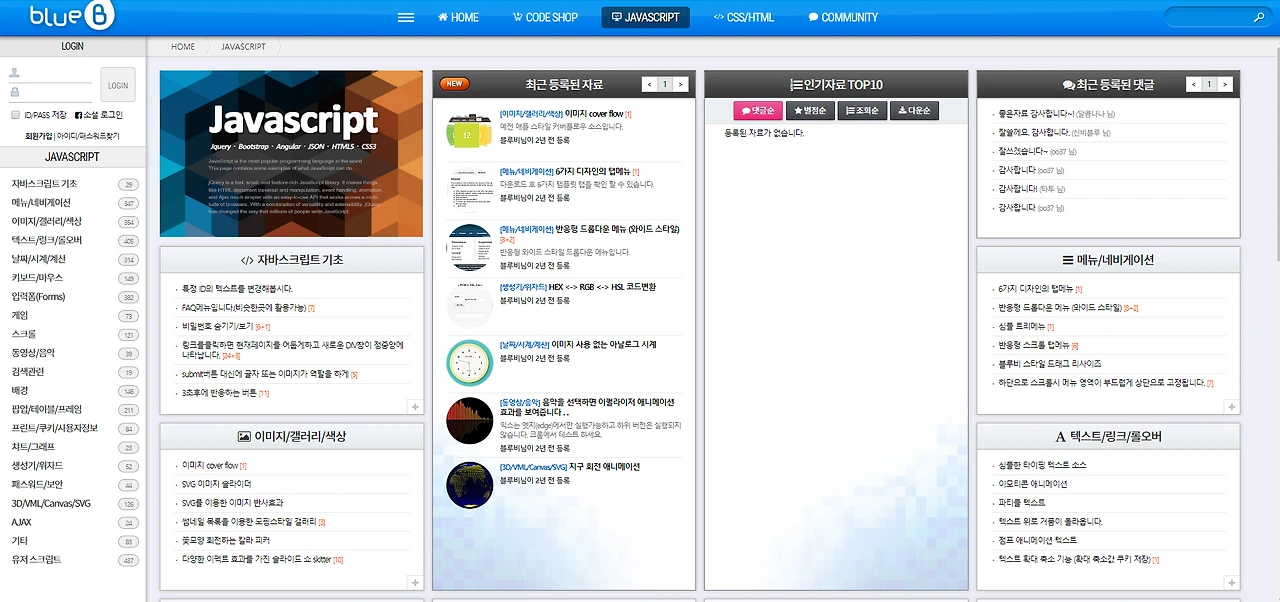Open '심플 트리메뉴' post
The width and height of the screenshot is (1280, 602).
pyautogui.click(x=1020, y=327)
